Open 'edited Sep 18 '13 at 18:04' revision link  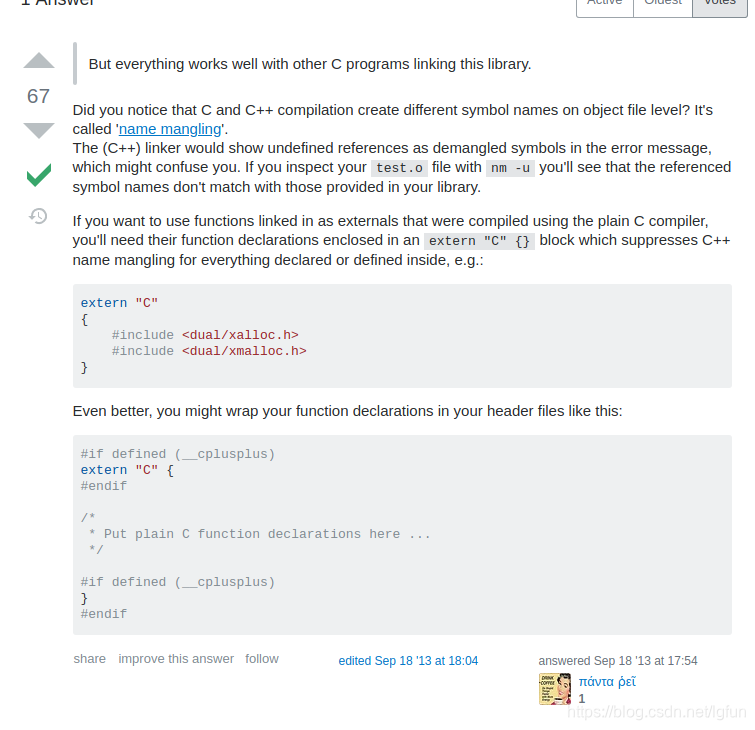click(408, 661)
